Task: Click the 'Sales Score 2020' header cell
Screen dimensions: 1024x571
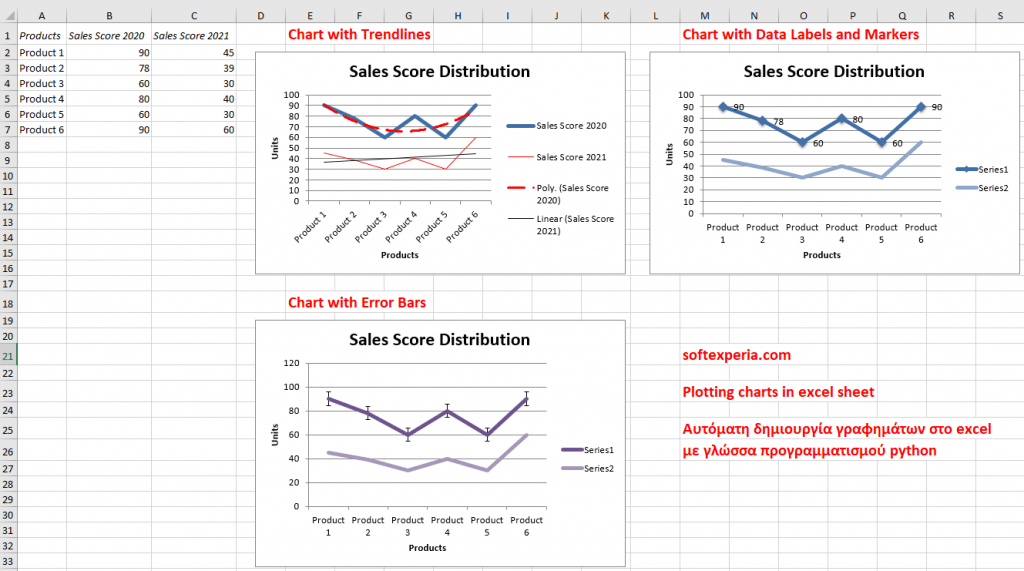Action: point(108,35)
